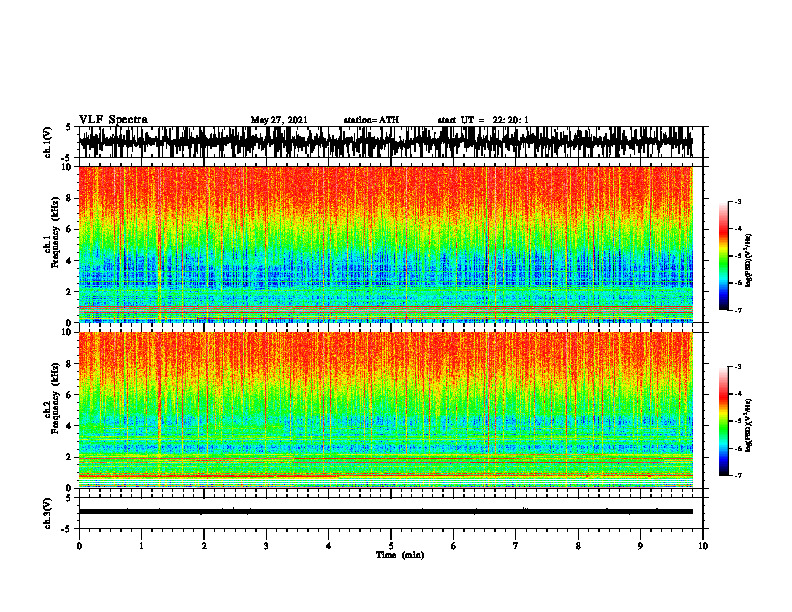The height and width of the screenshot is (612, 792).
Task: Click the "10" kHz tick on ch.2 frequency axis
Action: coord(68,332)
